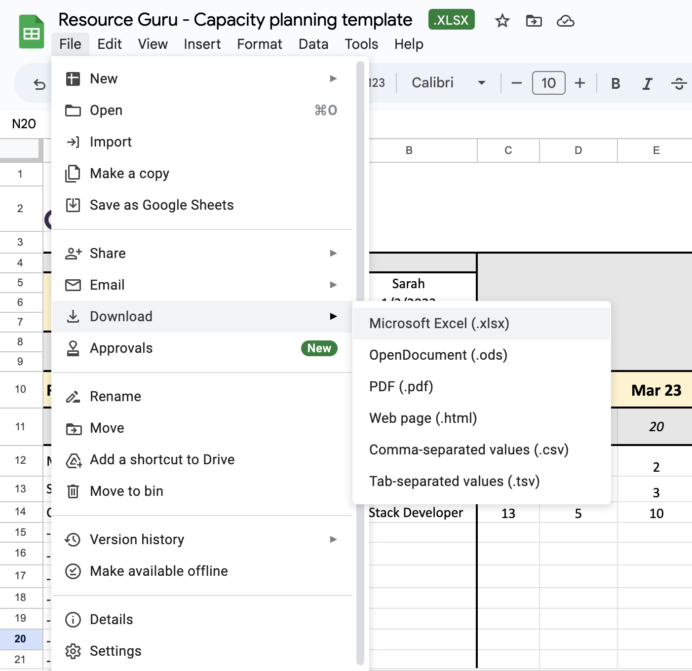Choose Import from File menu

click(x=203, y=142)
